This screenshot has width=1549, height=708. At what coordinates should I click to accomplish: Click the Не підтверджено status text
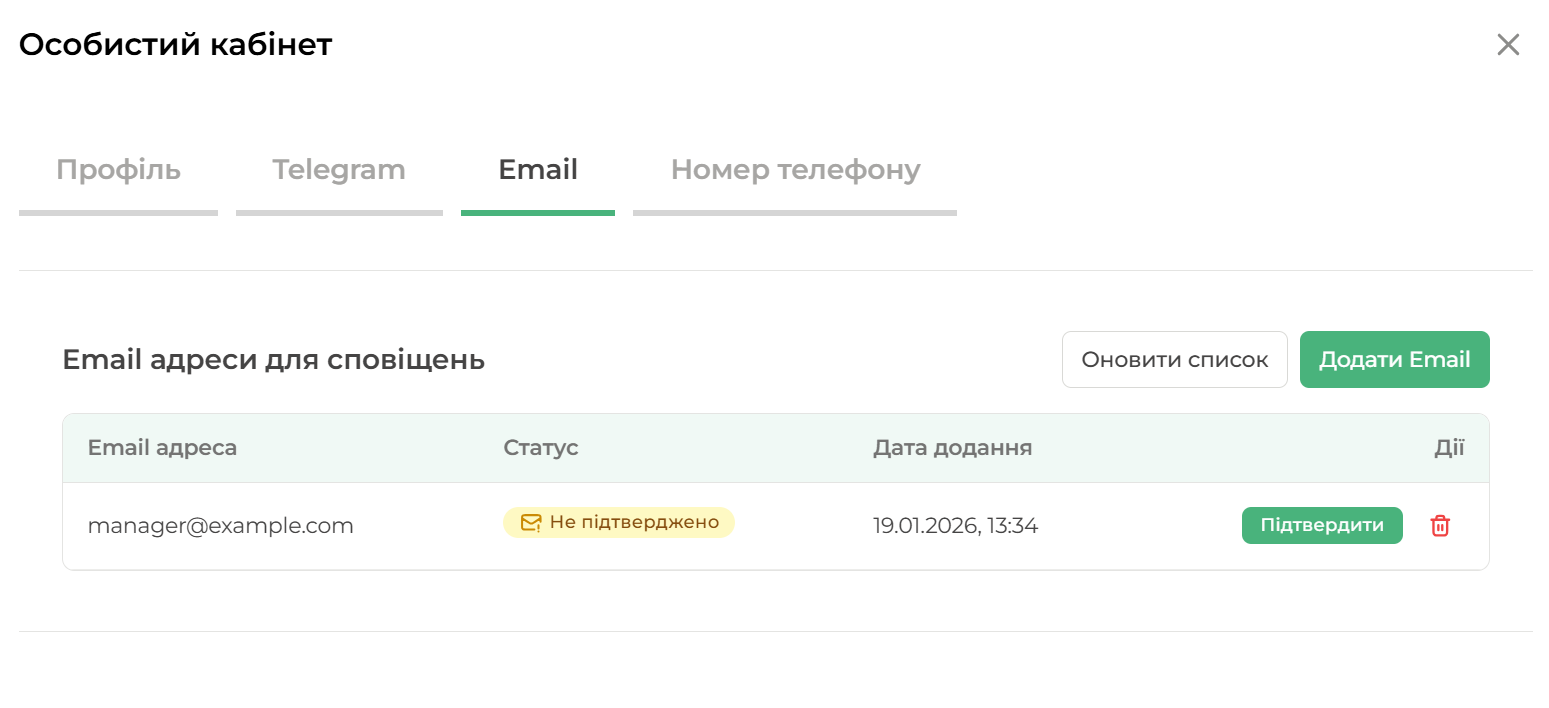634,523
